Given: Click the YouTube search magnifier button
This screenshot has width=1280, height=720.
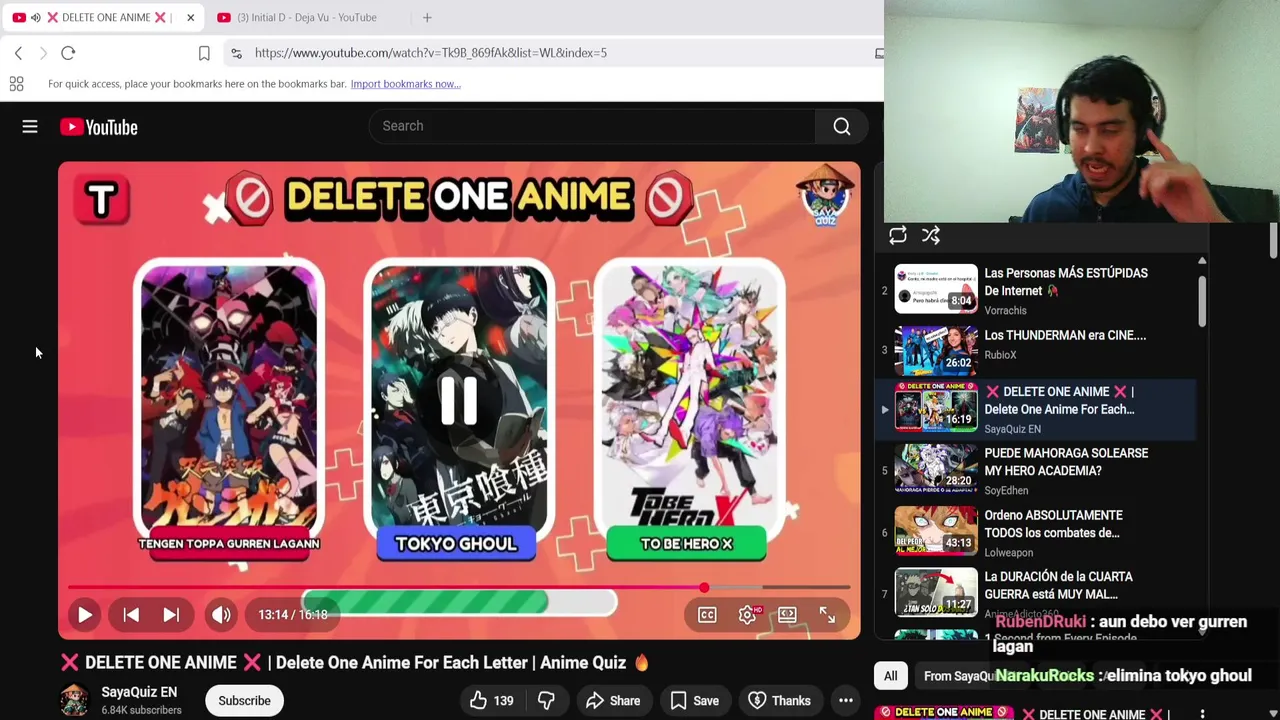Looking at the screenshot, I should point(842,126).
